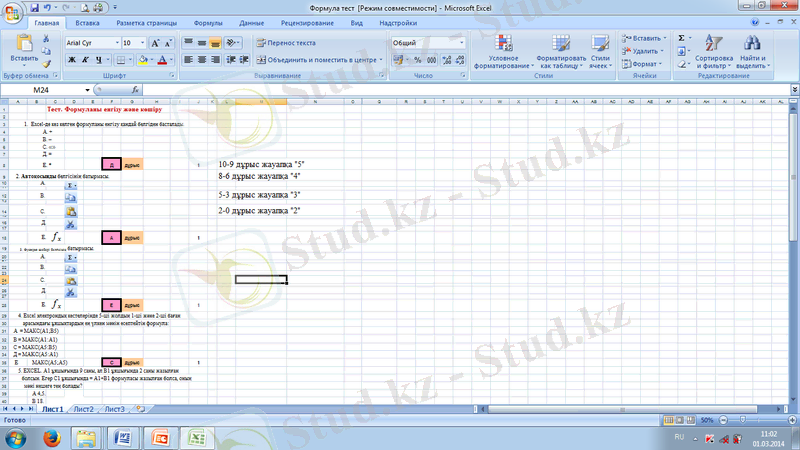This screenshot has width=800, height=450.
Task: Click the Save icon in quick access toolbar
Action: pos(33,7)
